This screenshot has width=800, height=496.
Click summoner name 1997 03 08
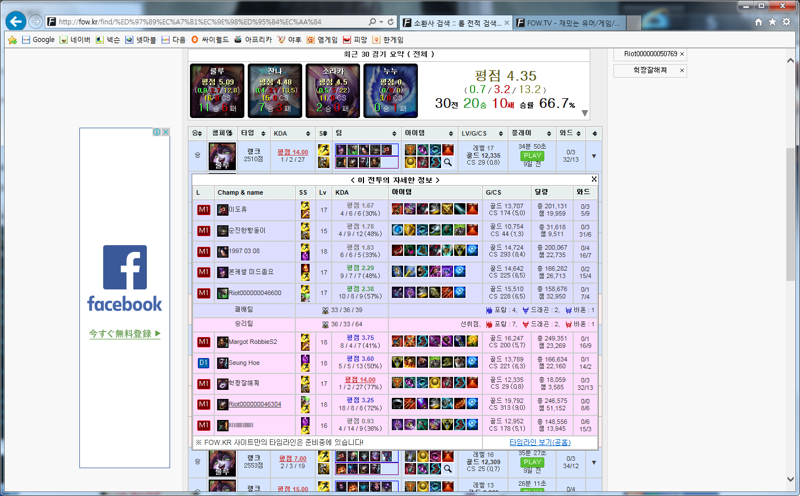244,251
